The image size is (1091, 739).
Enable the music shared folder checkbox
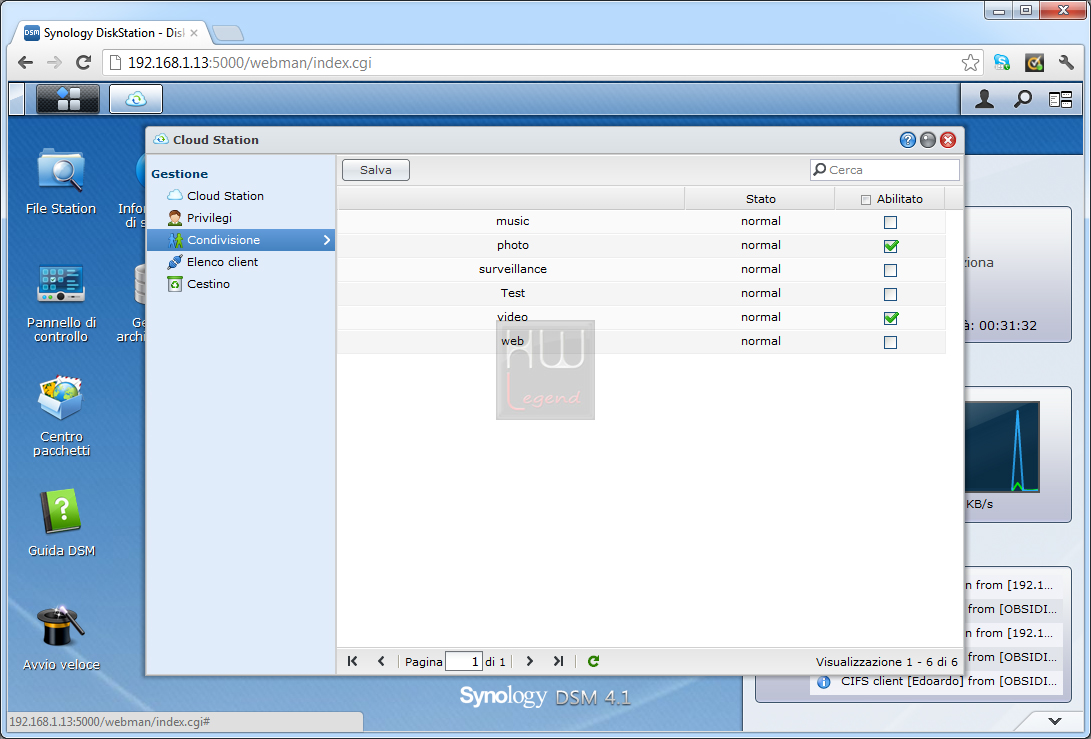click(x=890, y=223)
